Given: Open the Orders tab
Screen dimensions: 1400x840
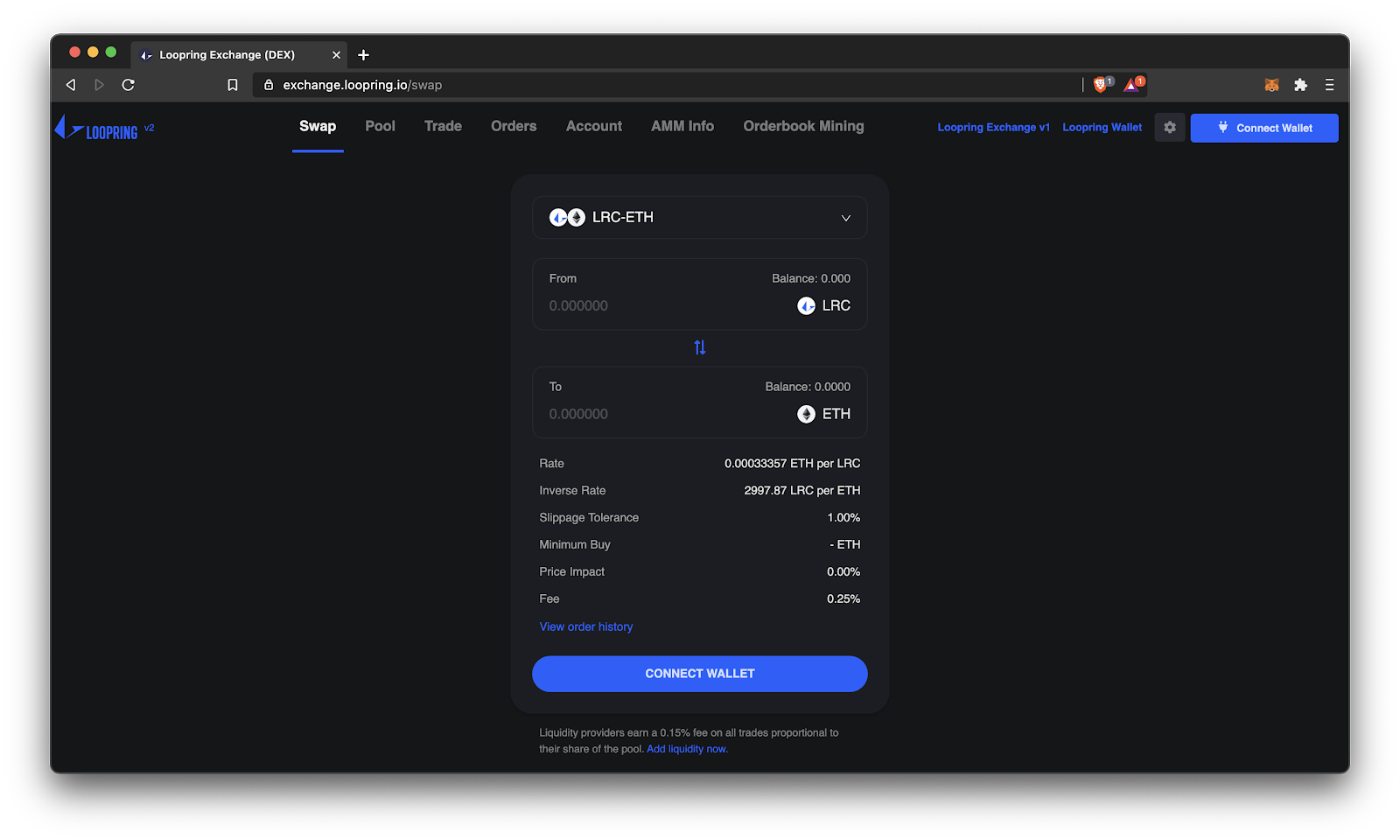Looking at the screenshot, I should click(x=514, y=126).
